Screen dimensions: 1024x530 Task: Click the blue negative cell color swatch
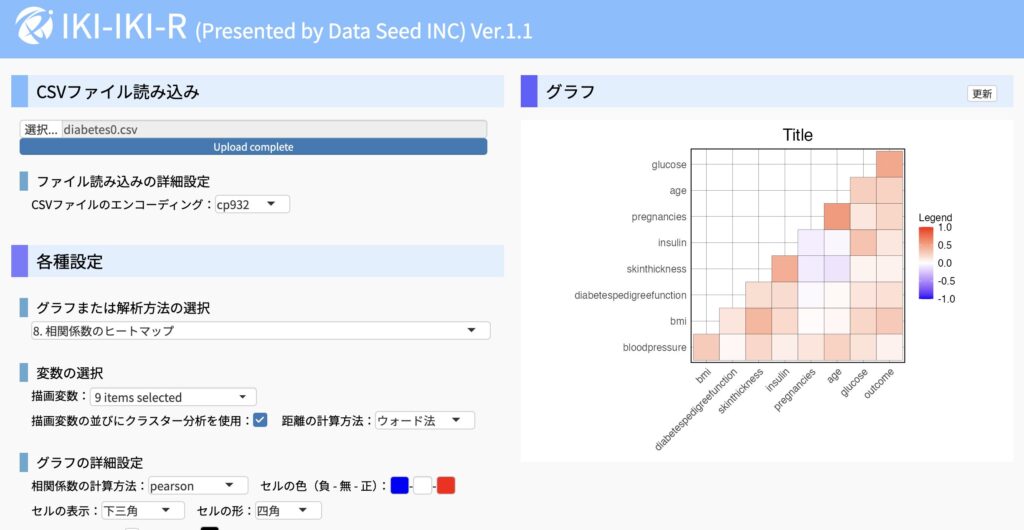[x=400, y=486]
